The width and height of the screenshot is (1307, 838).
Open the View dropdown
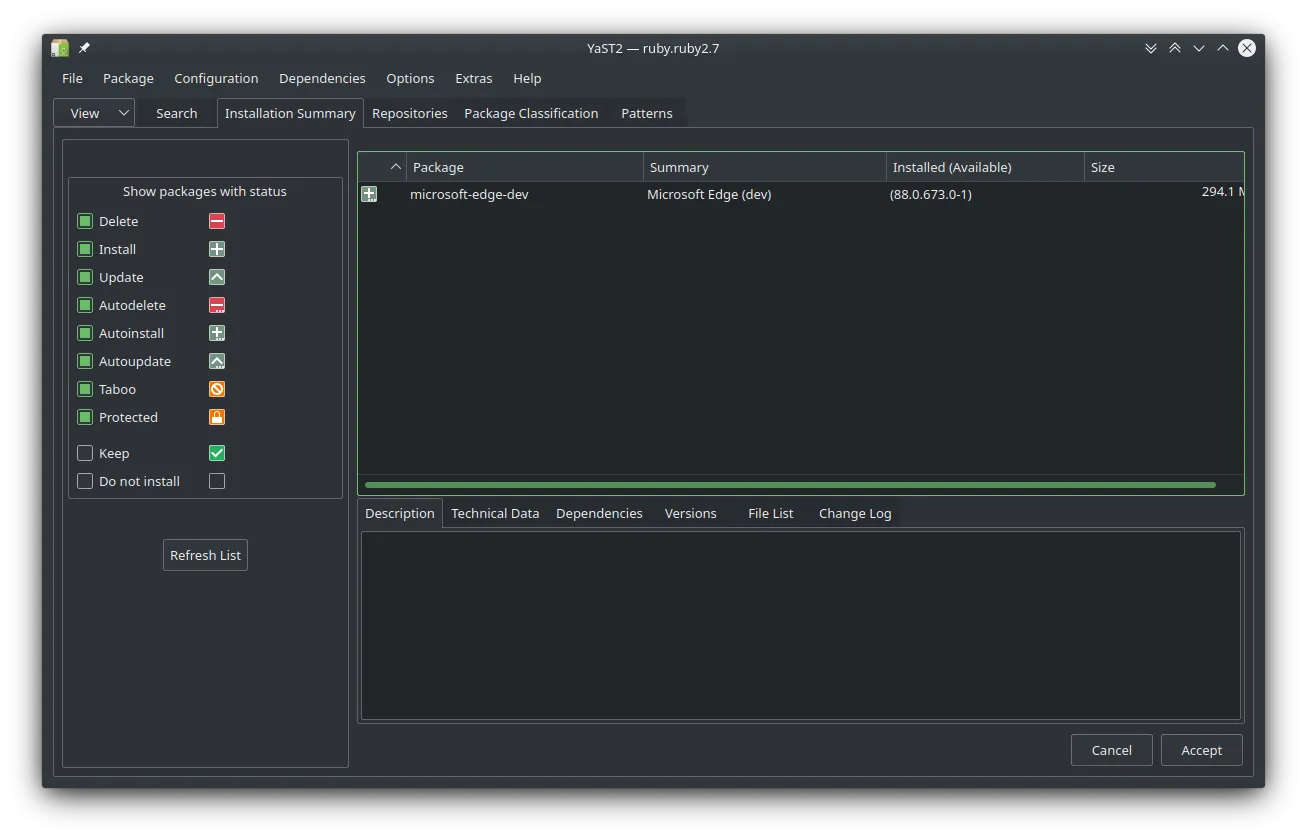click(93, 112)
